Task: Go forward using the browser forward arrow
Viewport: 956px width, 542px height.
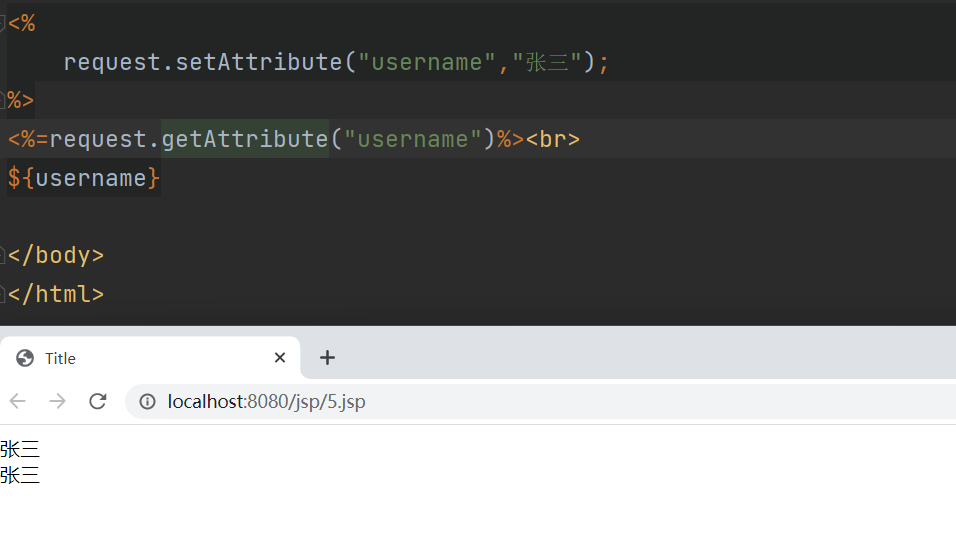Action: point(57,401)
